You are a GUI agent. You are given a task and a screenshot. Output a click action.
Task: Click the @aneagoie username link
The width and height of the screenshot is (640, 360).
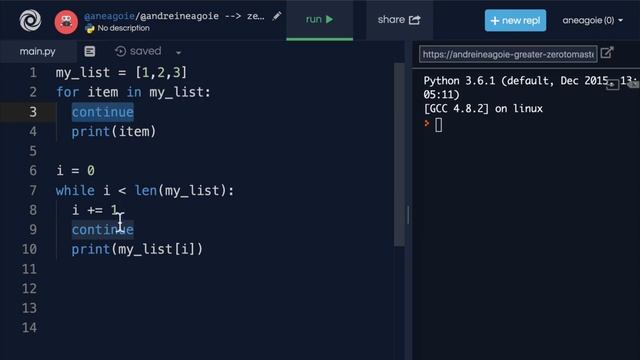(109, 16)
